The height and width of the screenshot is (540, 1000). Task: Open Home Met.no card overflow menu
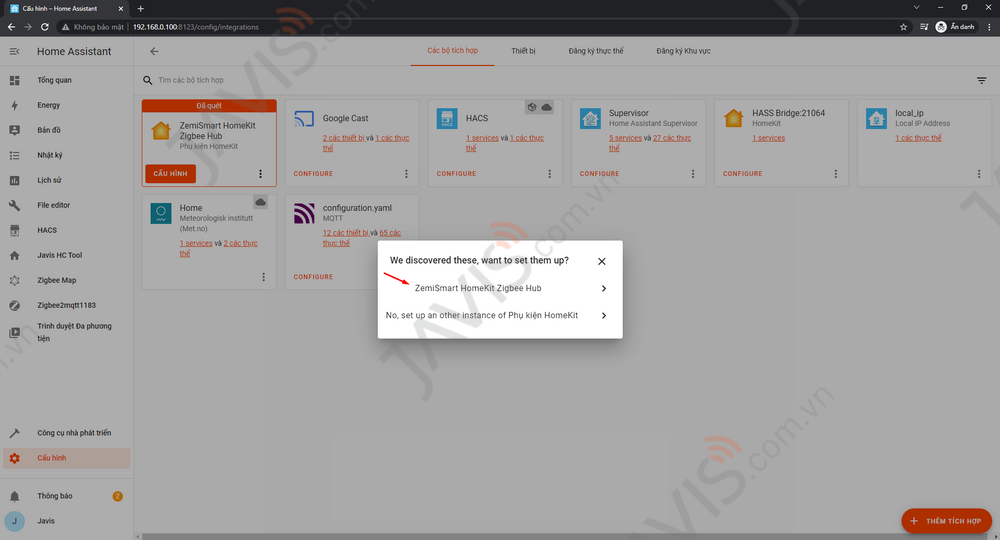click(x=263, y=277)
